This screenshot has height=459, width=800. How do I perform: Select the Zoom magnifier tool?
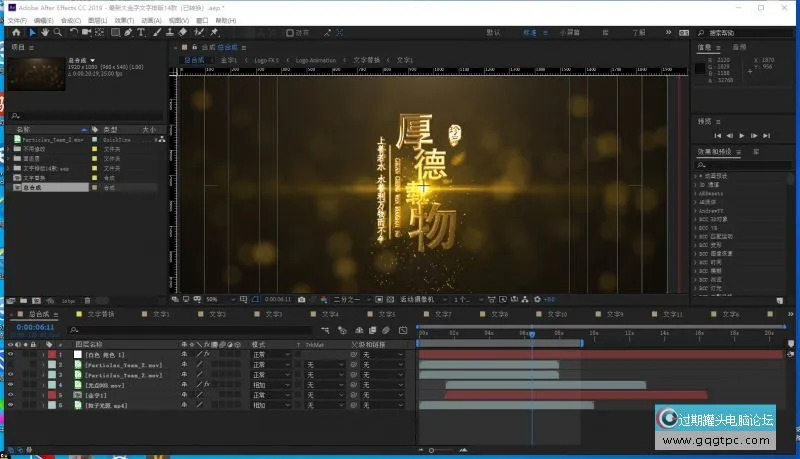[x=59, y=32]
